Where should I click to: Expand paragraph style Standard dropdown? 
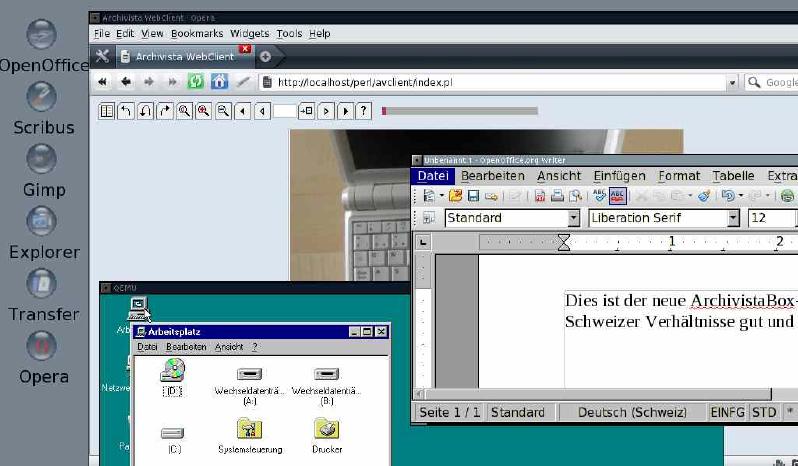click(574, 218)
